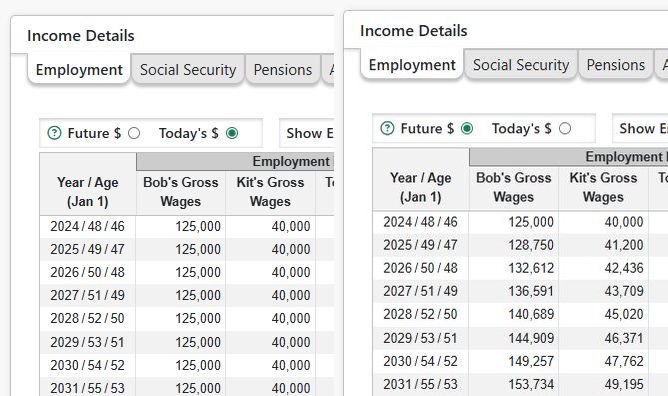Screen dimensions: 668x396
Task: Open help icon beside Future $ in left panel
Action: point(55,133)
